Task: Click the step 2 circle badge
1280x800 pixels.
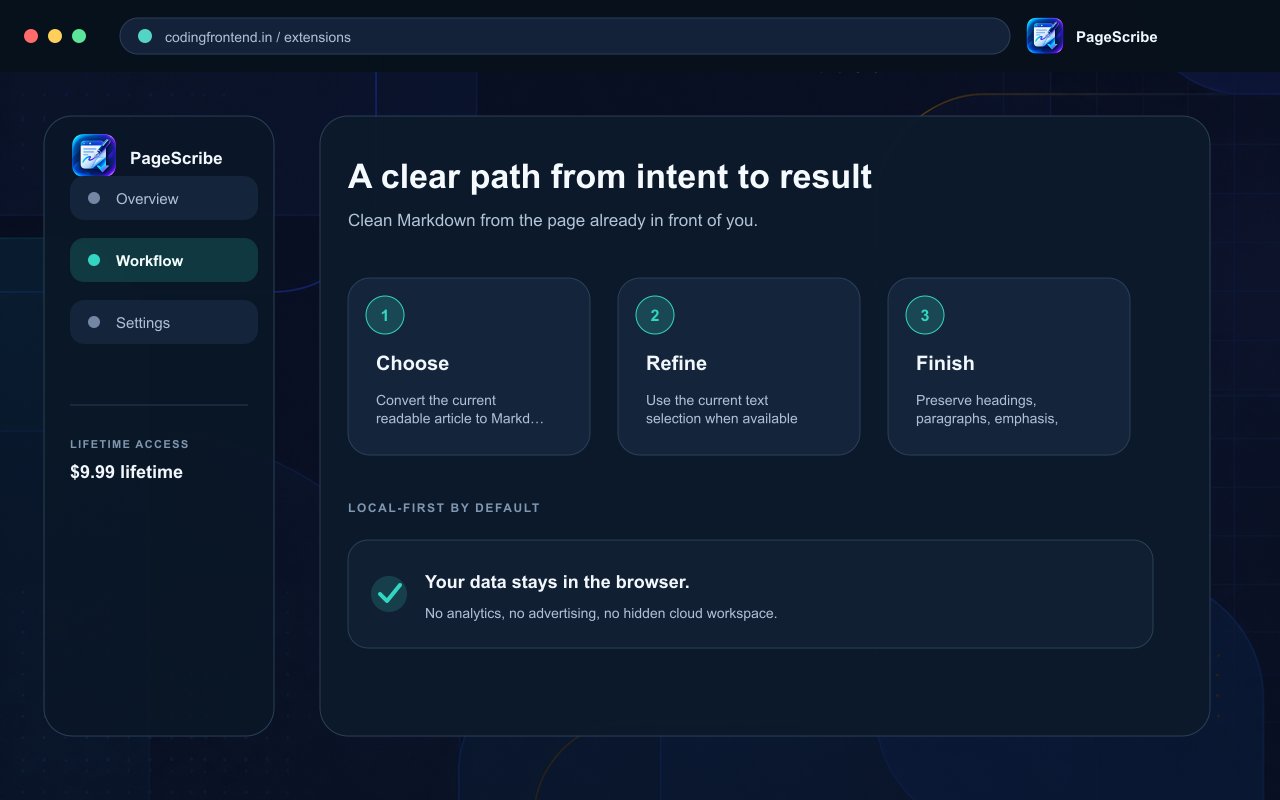Action: [655, 315]
